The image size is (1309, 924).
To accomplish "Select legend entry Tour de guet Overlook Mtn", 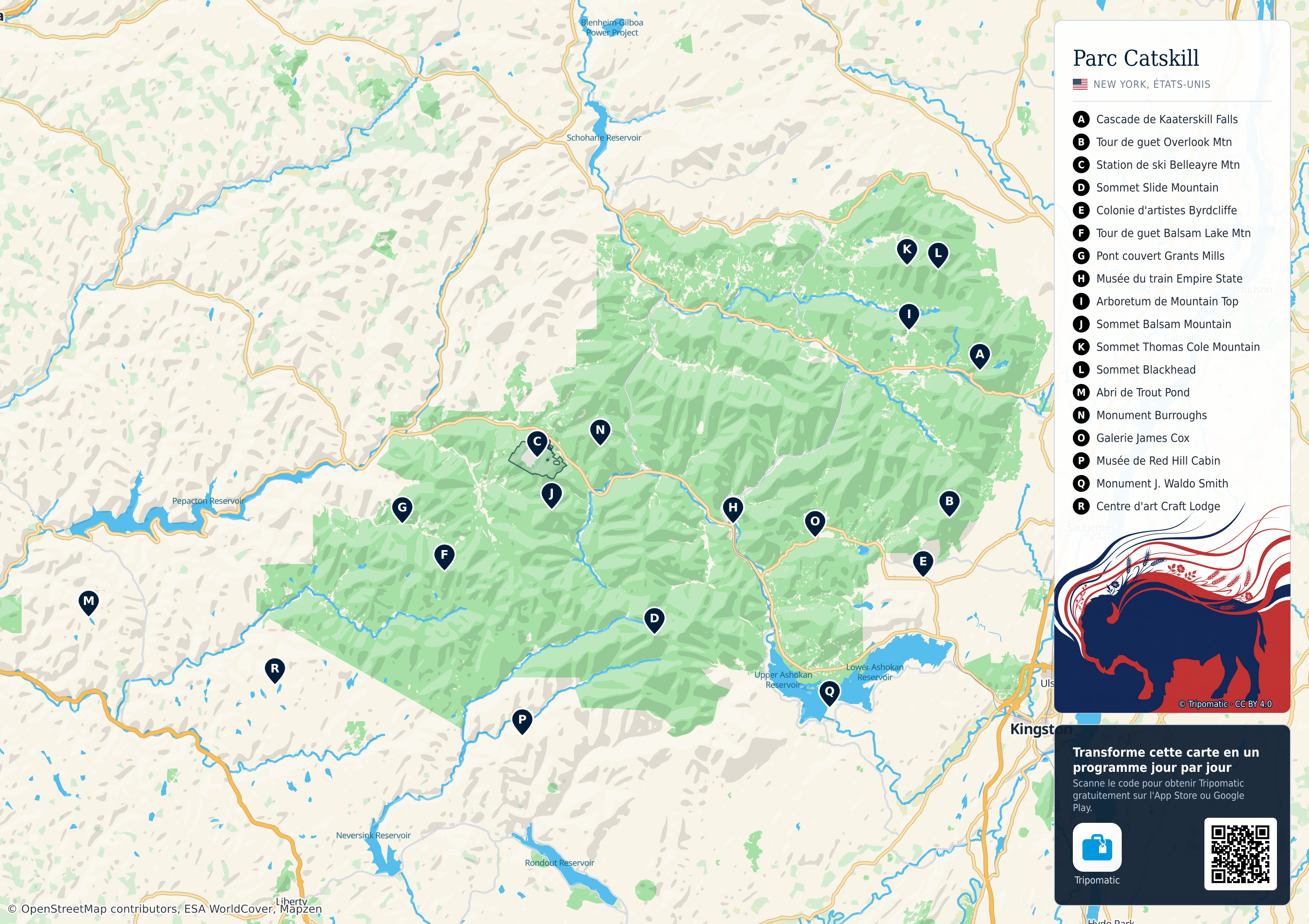I will (1152, 142).
